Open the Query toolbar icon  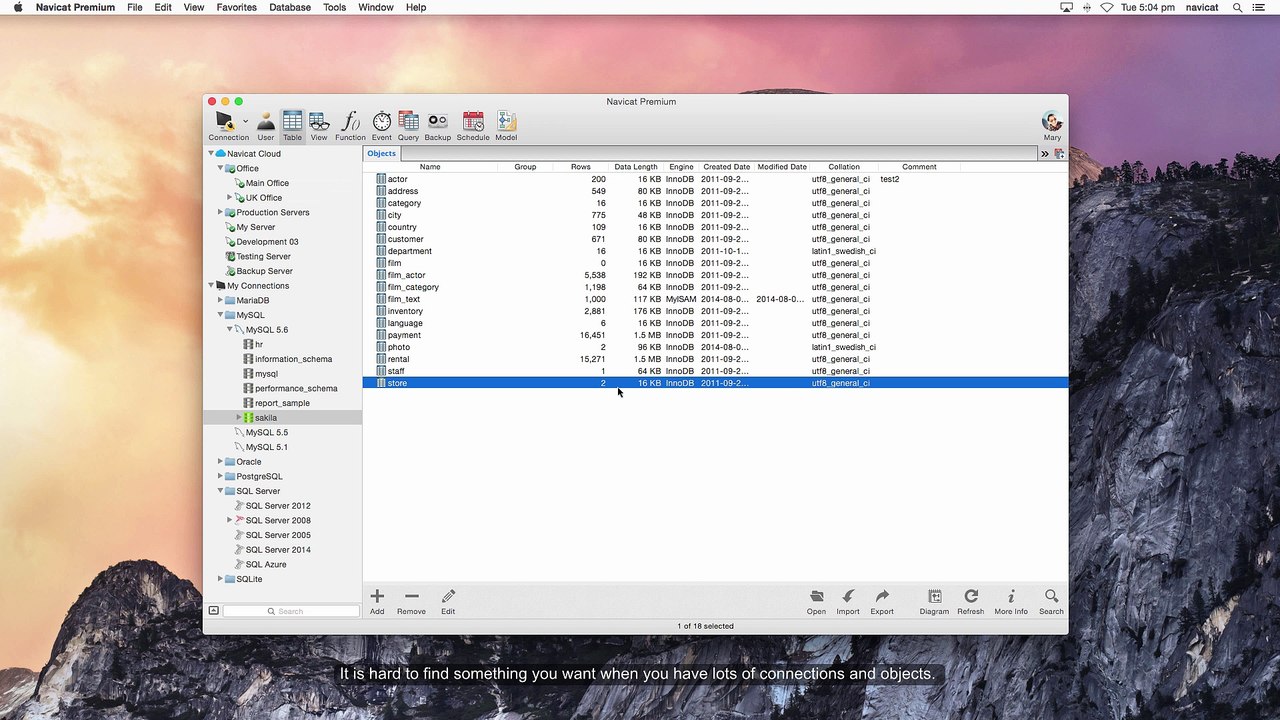pos(408,126)
